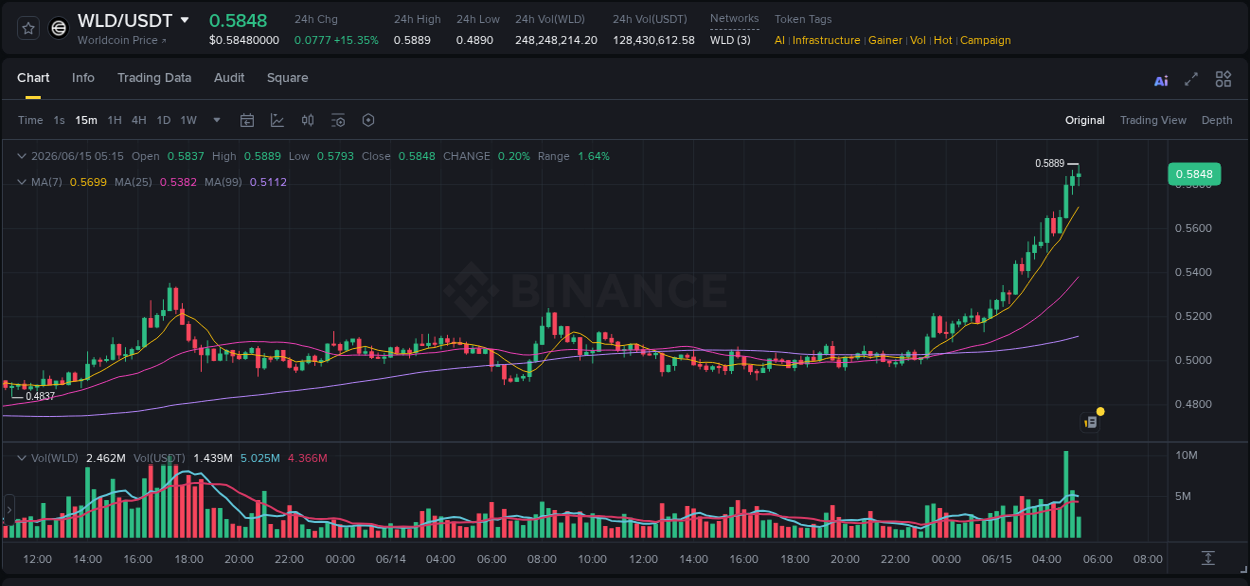Click the 24h High value 0.5889
1250x586 pixels.
[413, 40]
